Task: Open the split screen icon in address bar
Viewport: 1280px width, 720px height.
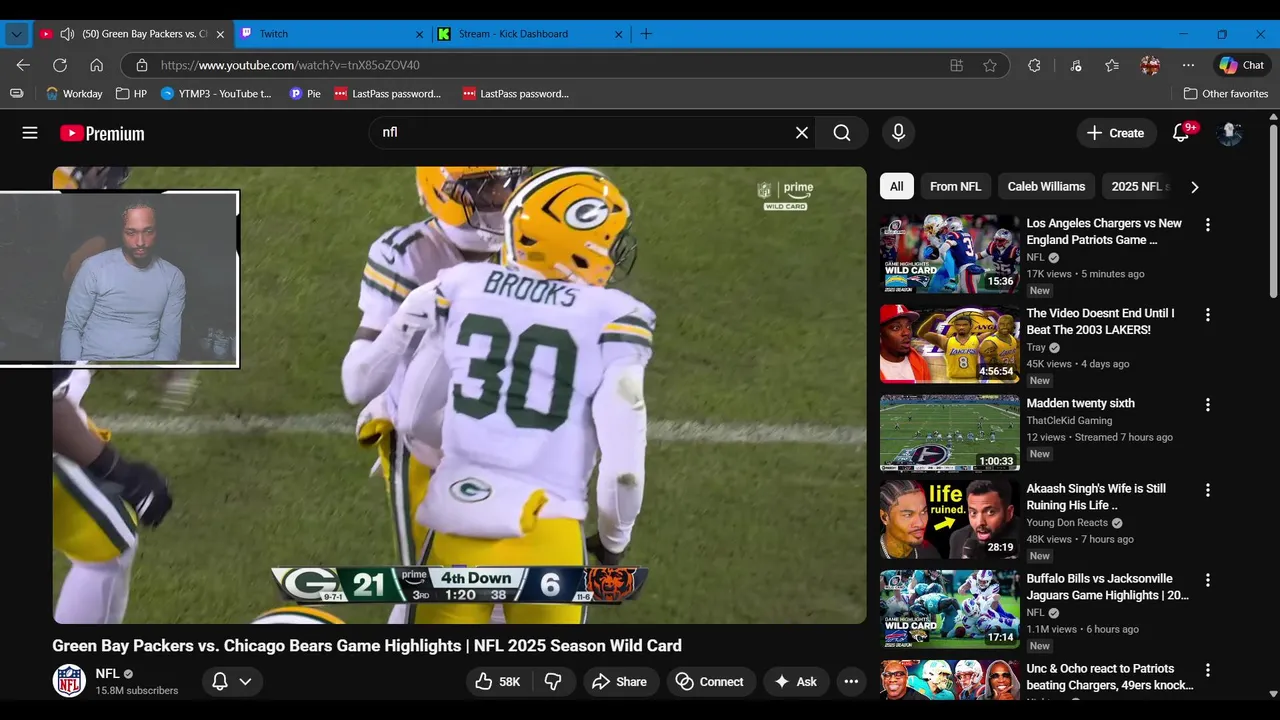Action: tap(957, 65)
